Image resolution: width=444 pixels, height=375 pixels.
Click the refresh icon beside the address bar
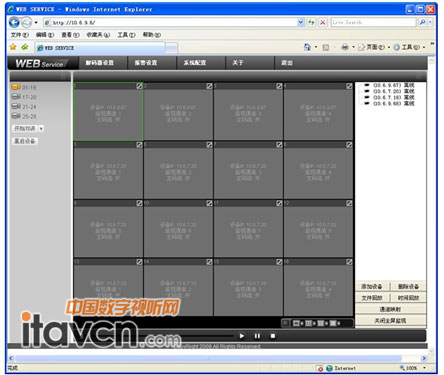[x=311, y=22]
